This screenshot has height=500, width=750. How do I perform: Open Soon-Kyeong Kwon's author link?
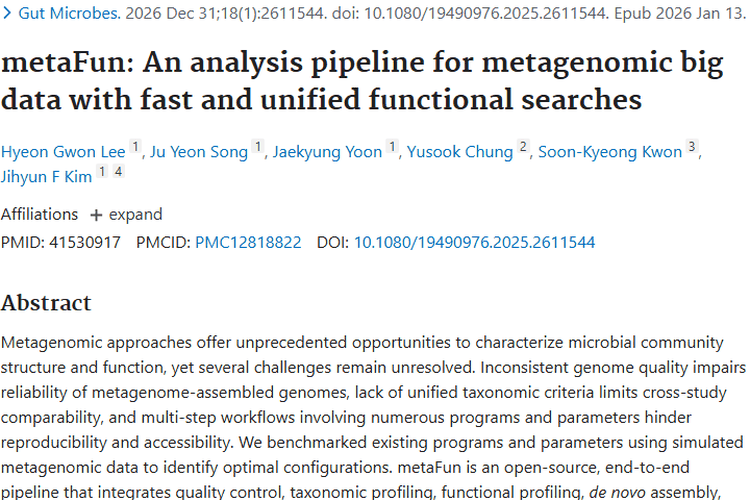610,152
